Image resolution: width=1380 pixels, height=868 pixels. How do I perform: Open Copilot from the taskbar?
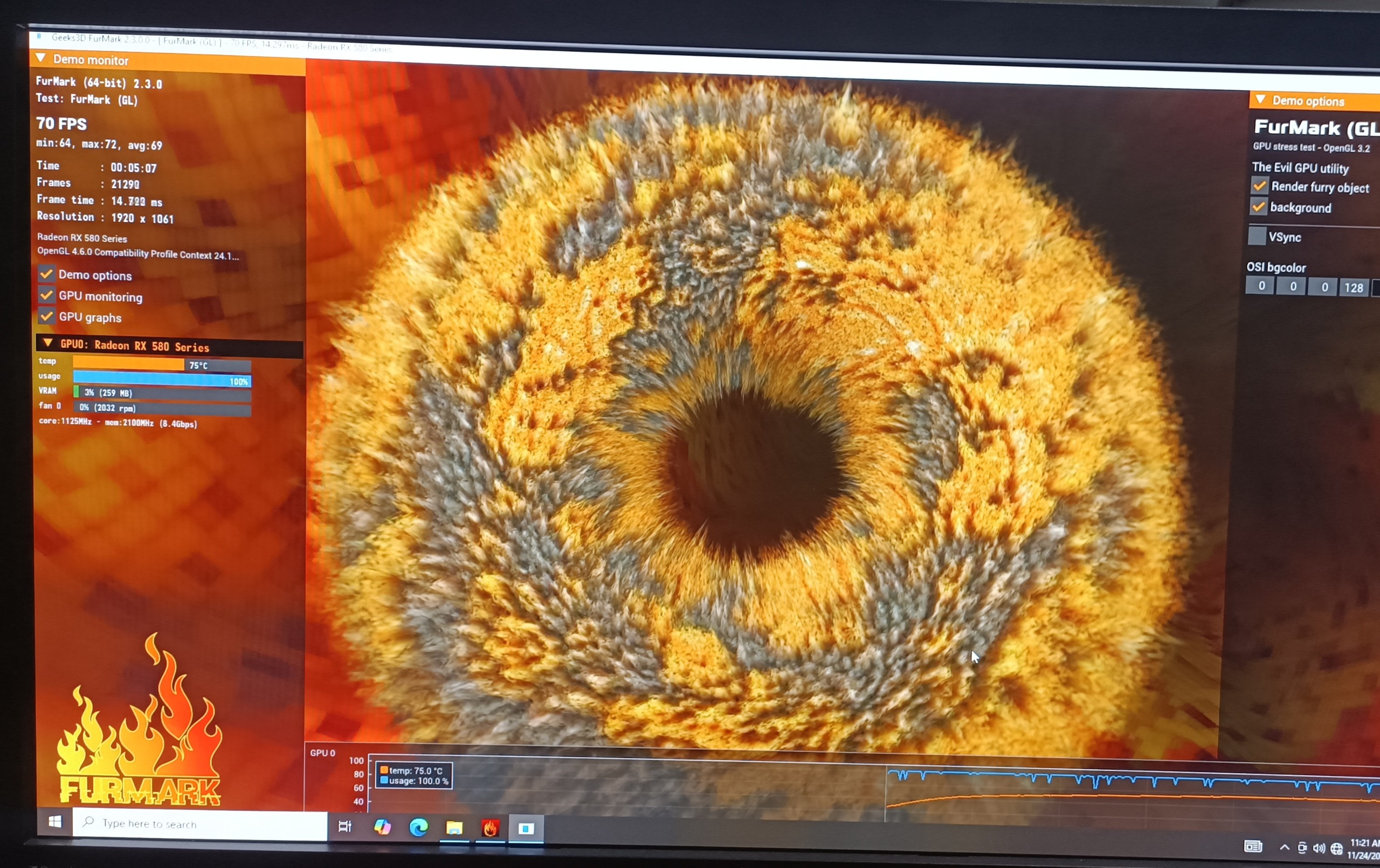(382, 826)
